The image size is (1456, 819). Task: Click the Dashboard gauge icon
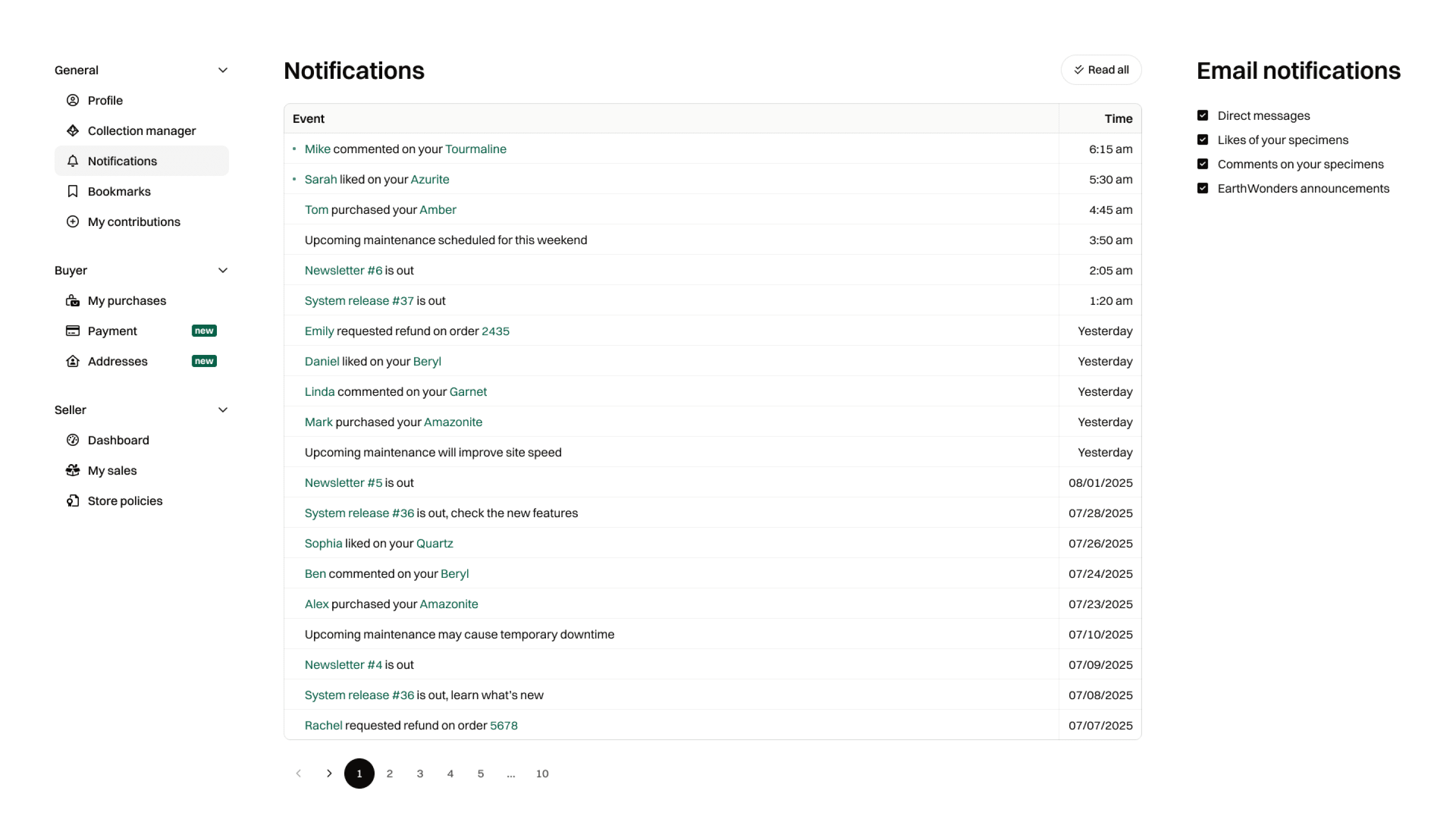pyautogui.click(x=72, y=440)
